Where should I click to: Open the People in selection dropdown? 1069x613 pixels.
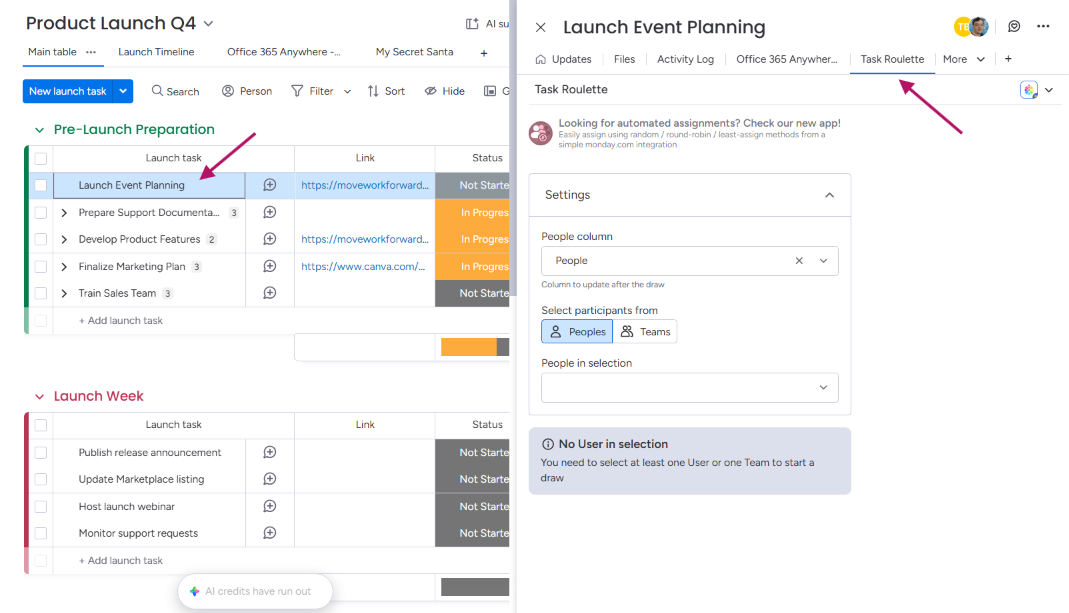(689, 387)
